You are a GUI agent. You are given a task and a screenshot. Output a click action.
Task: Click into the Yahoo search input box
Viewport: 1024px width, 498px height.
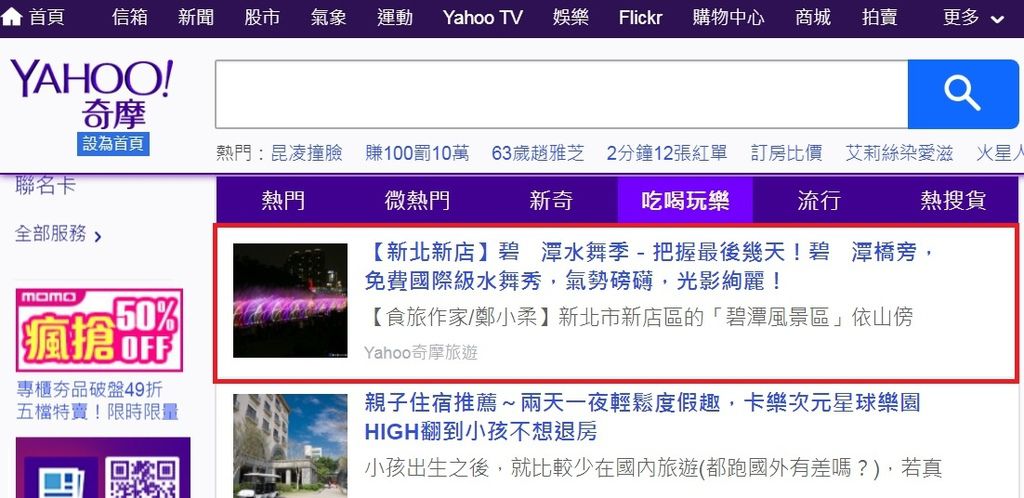point(562,95)
